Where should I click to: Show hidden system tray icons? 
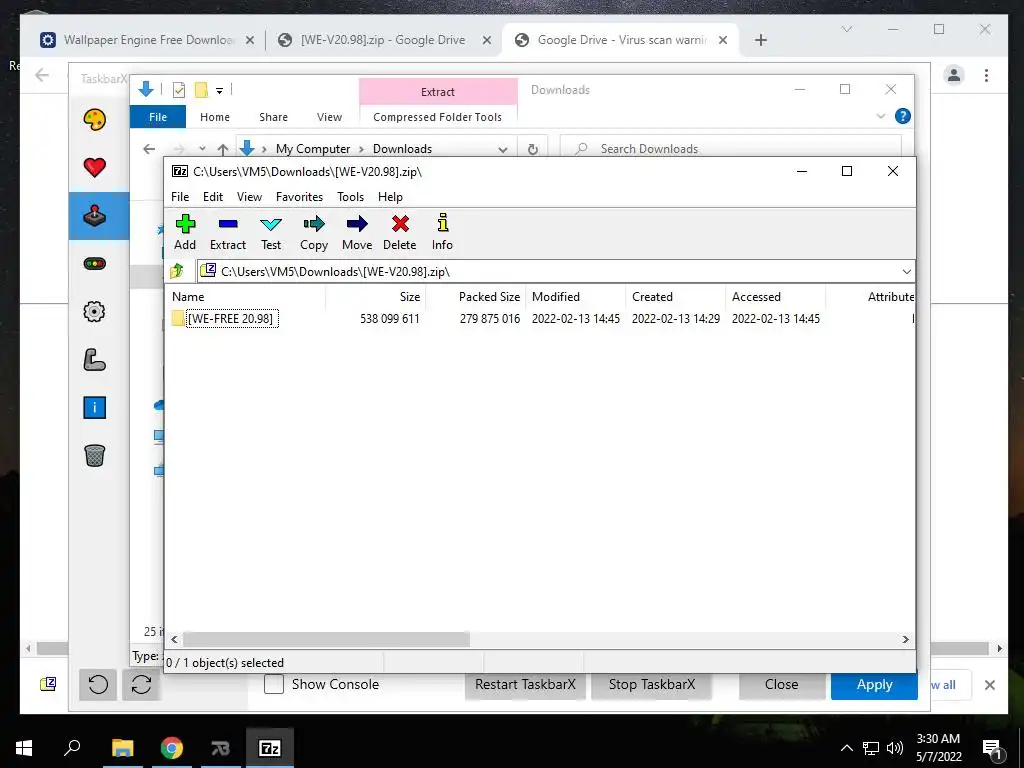tap(846, 748)
